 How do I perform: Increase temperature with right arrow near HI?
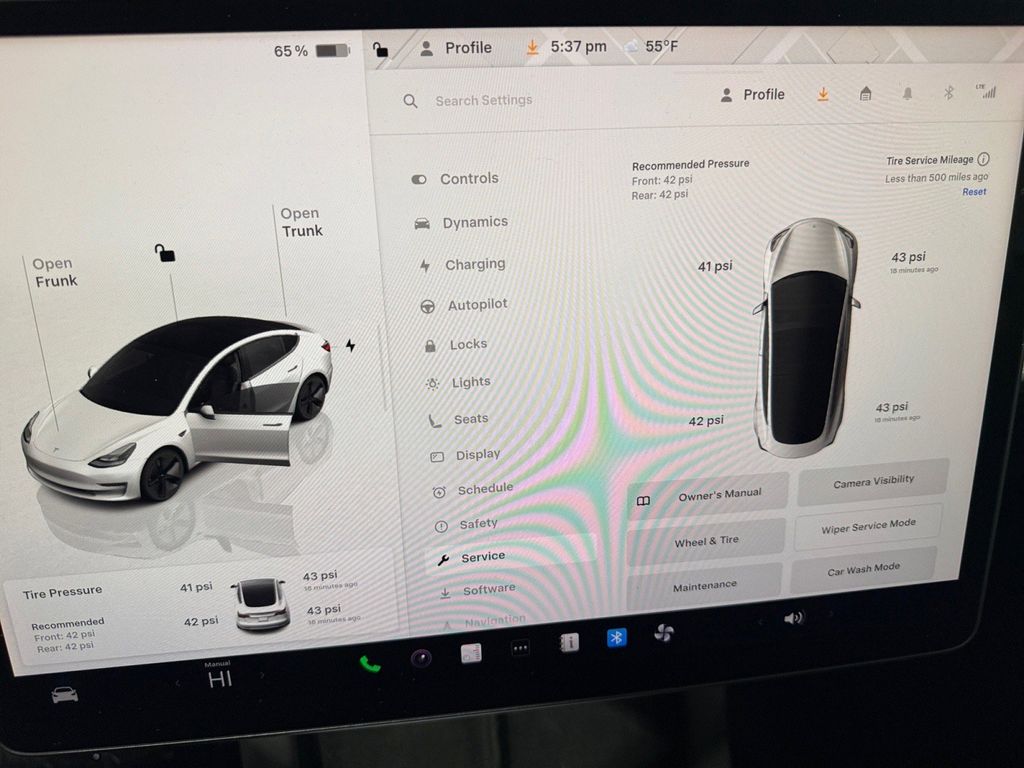pos(262,675)
